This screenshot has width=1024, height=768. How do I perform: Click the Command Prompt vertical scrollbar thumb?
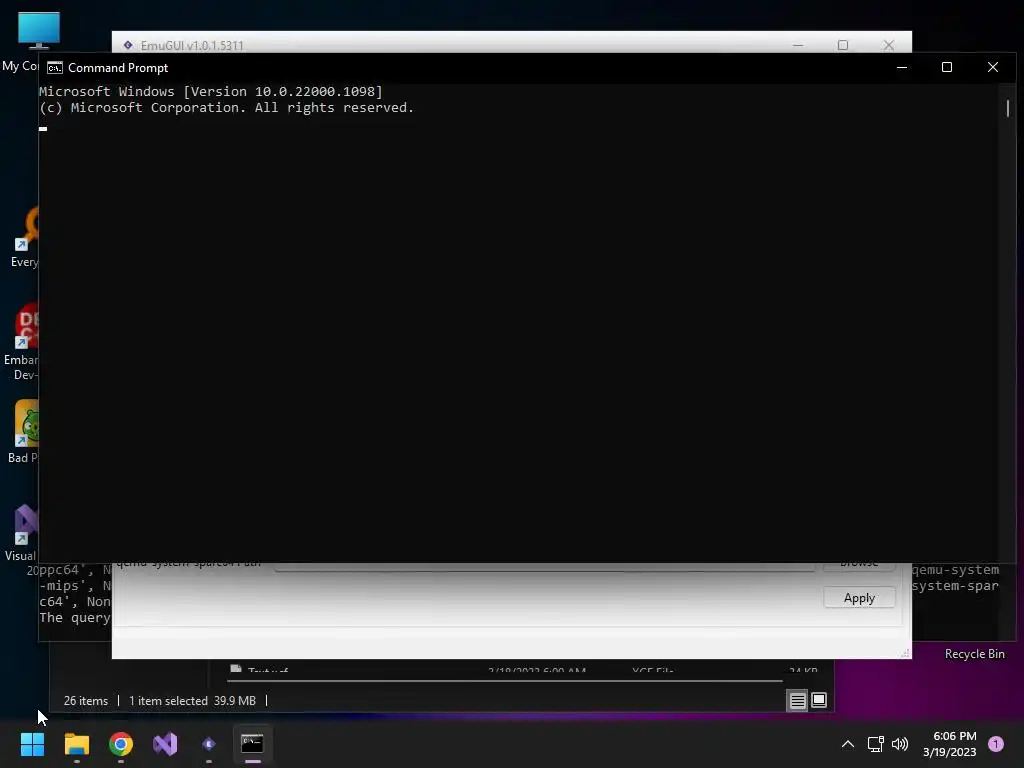pyautogui.click(x=1008, y=108)
